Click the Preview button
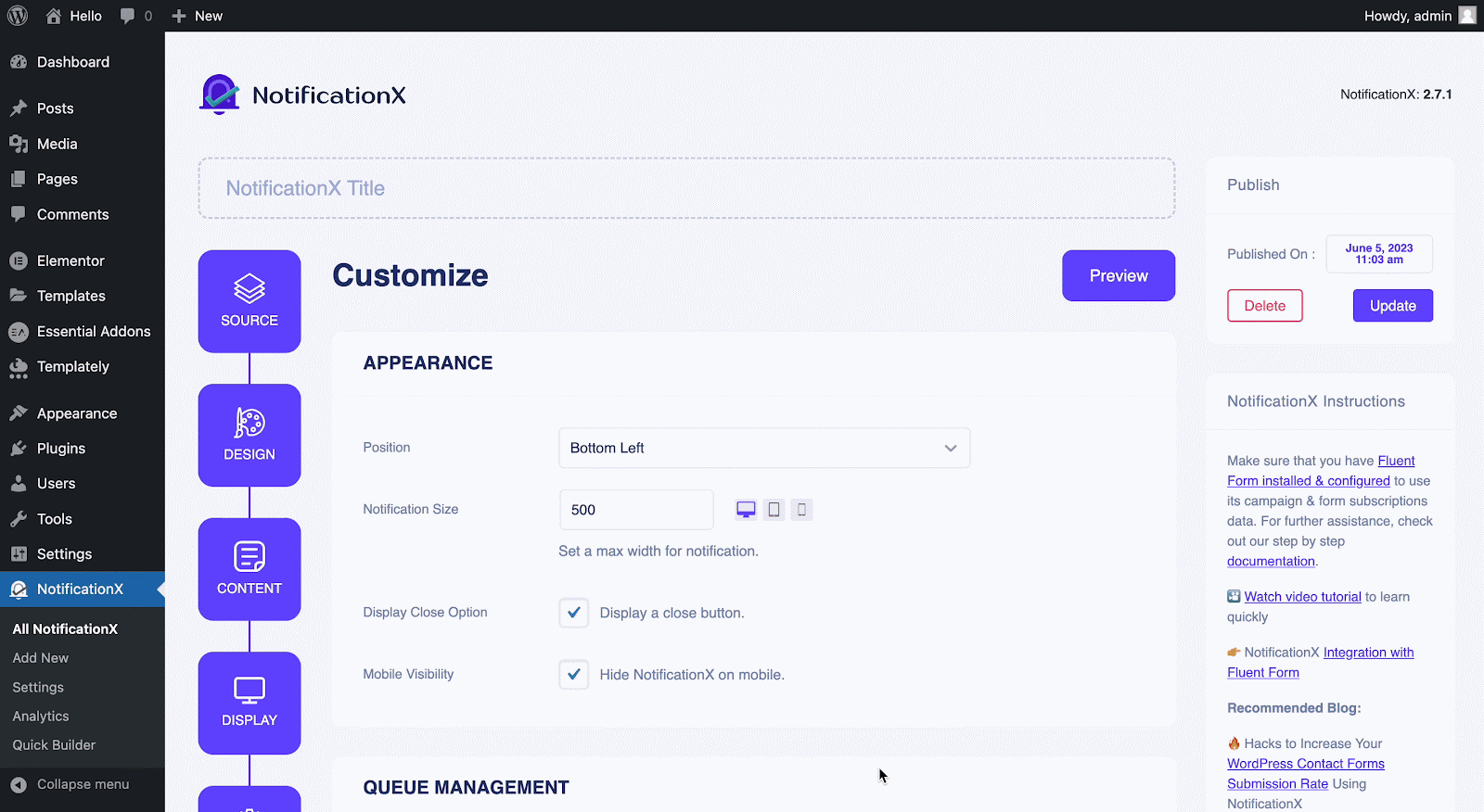The height and width of the screenshot is (812, 1484). pos(1119,275)
